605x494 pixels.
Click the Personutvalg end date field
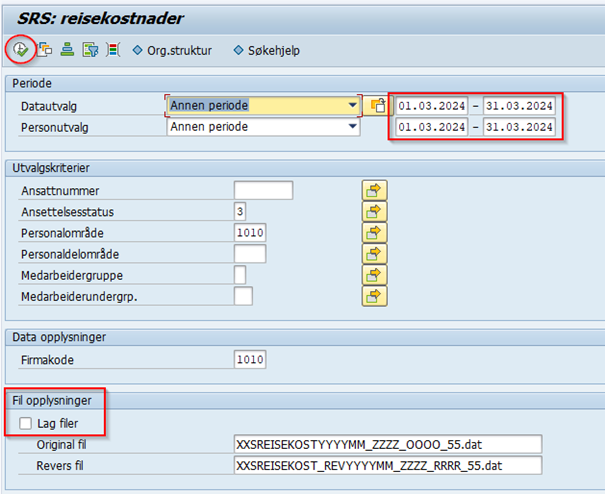pos(519,127)
